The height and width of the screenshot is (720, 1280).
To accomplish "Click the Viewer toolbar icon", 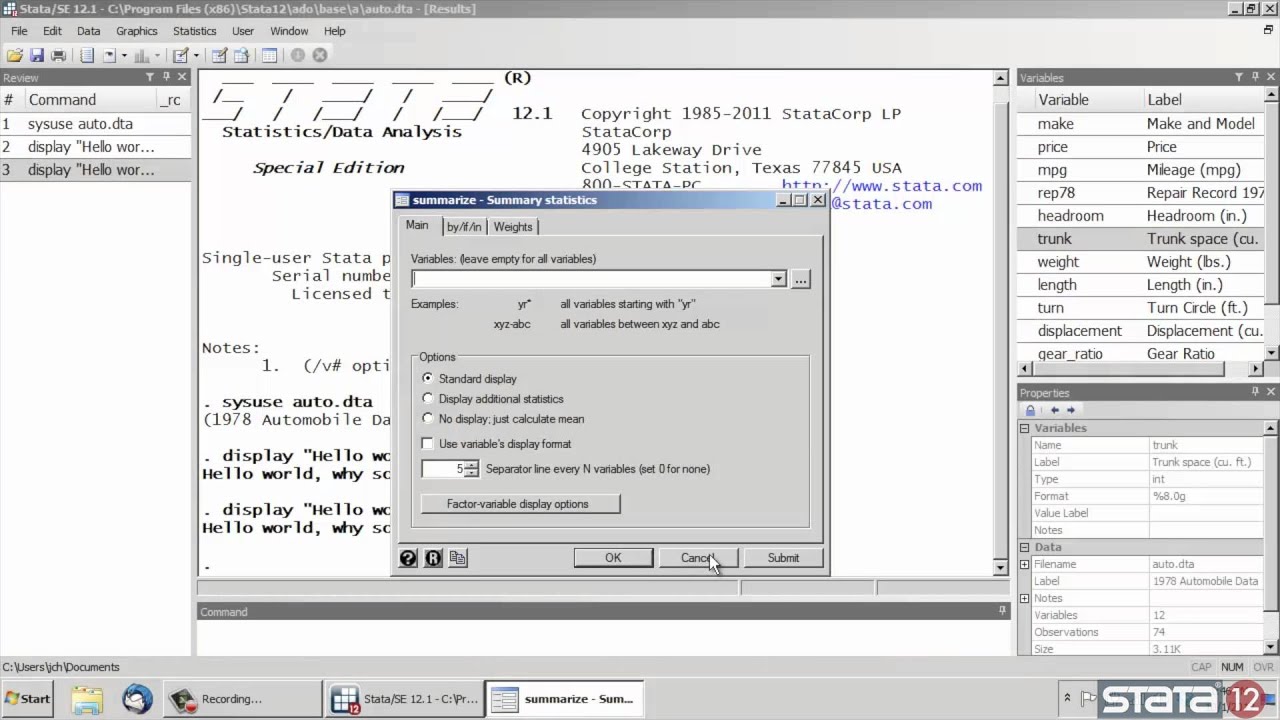I will (x=110, y=55).
